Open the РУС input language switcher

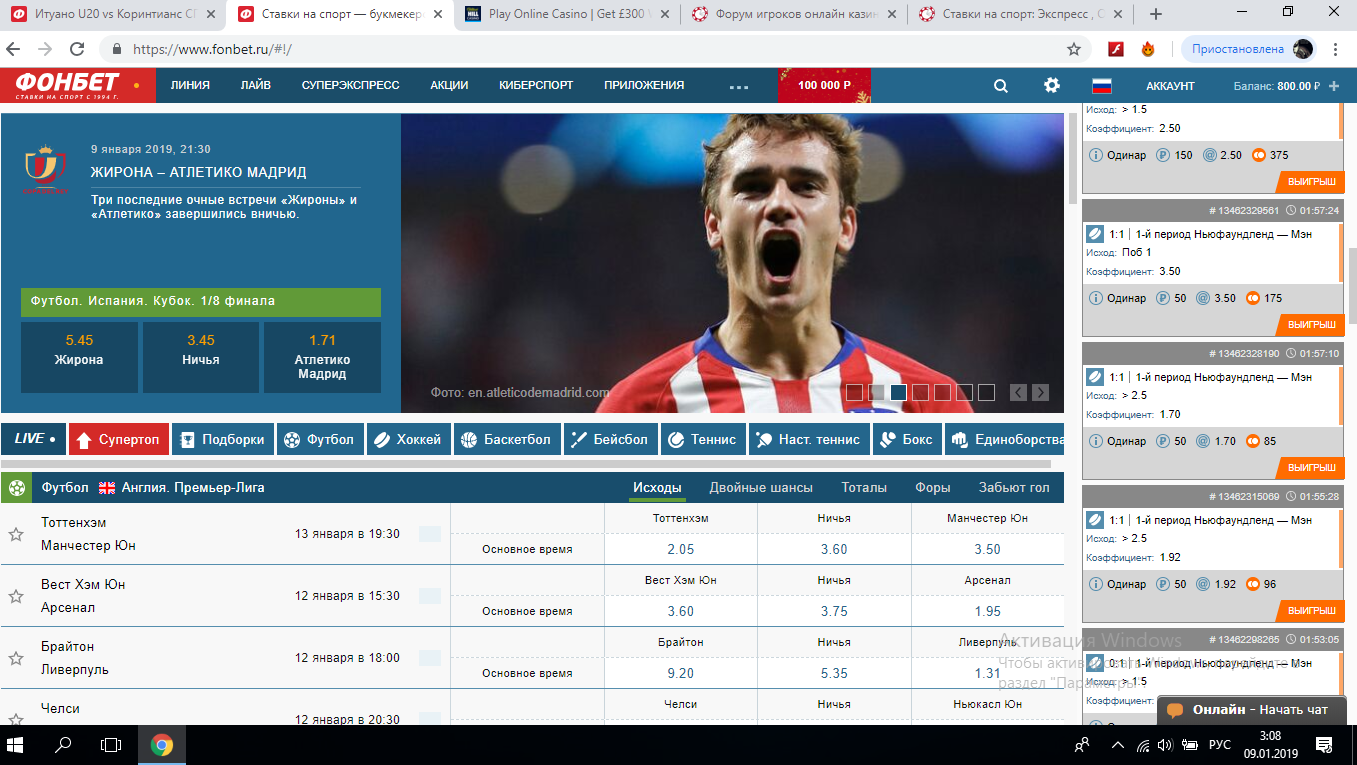[x=1220, y=745]
